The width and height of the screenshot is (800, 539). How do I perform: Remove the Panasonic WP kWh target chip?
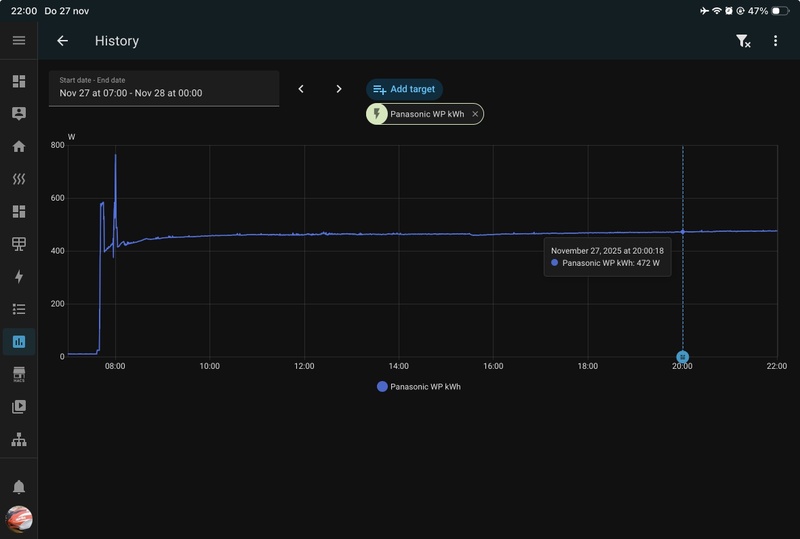pyautogui.click(x=475, y=114)
